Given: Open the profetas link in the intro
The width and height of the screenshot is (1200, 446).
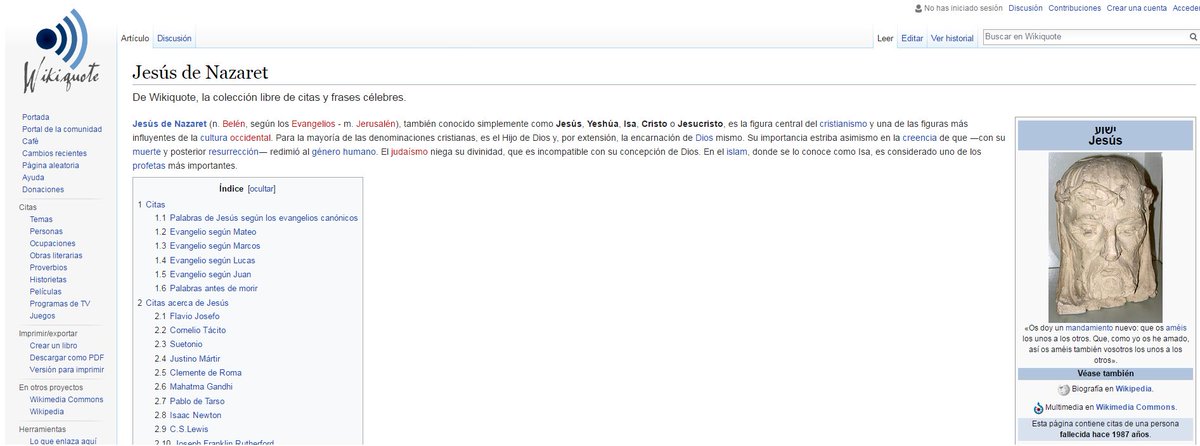Looking at the screenshot, I should (x=150, y=165).
